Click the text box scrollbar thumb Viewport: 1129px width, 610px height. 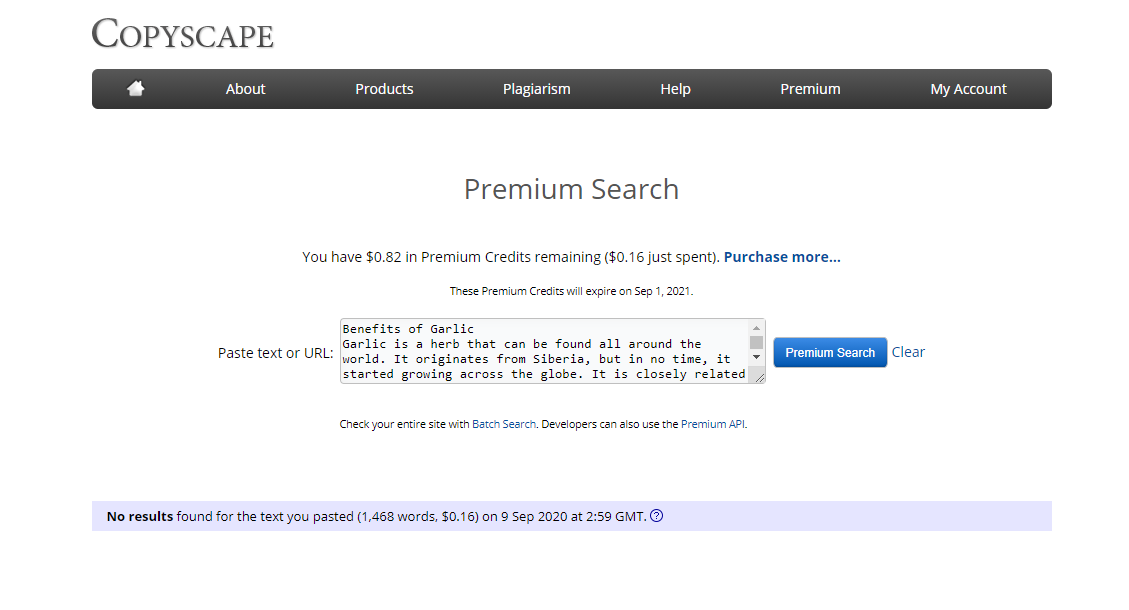click(756, 342)
